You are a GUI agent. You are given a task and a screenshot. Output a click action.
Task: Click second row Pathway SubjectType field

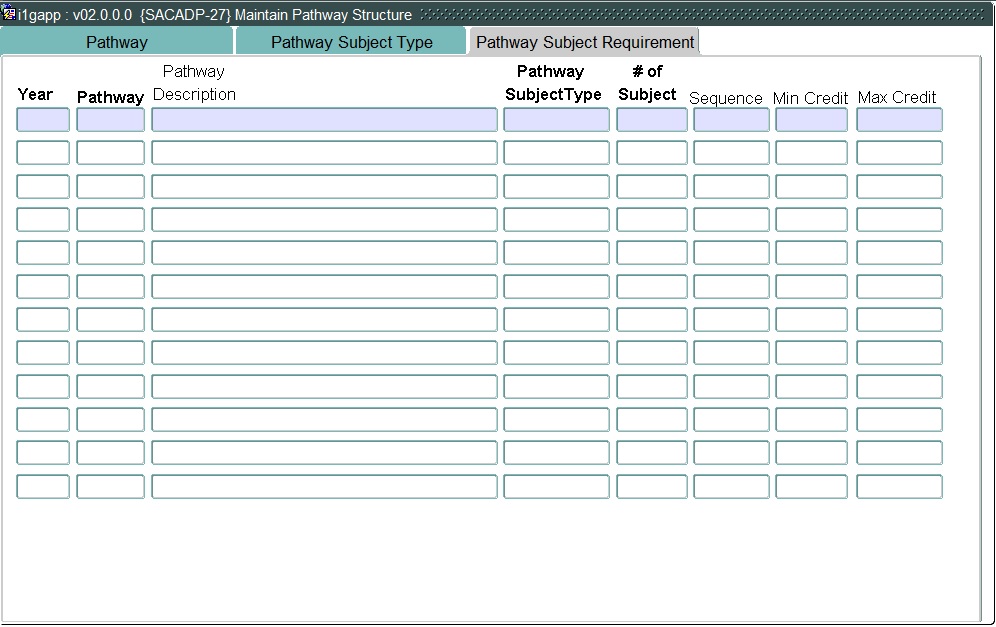pyautogui.click(x=556, y=153)
